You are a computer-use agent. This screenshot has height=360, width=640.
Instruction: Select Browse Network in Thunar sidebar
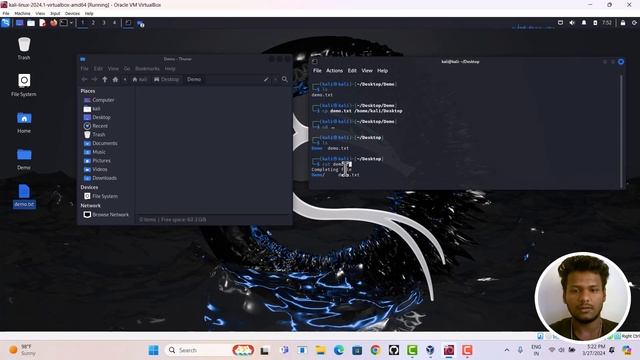(x=106, y=214)
